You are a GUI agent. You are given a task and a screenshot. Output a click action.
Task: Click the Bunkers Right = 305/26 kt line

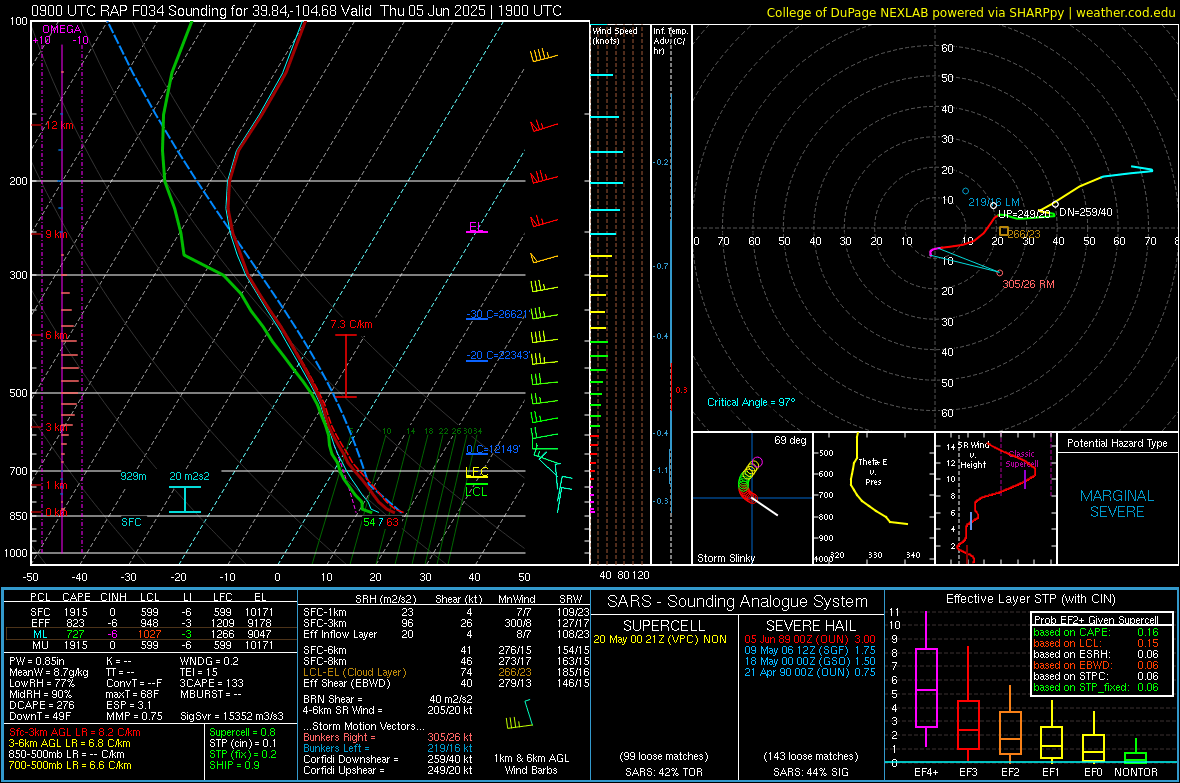(x=388, y=737)
